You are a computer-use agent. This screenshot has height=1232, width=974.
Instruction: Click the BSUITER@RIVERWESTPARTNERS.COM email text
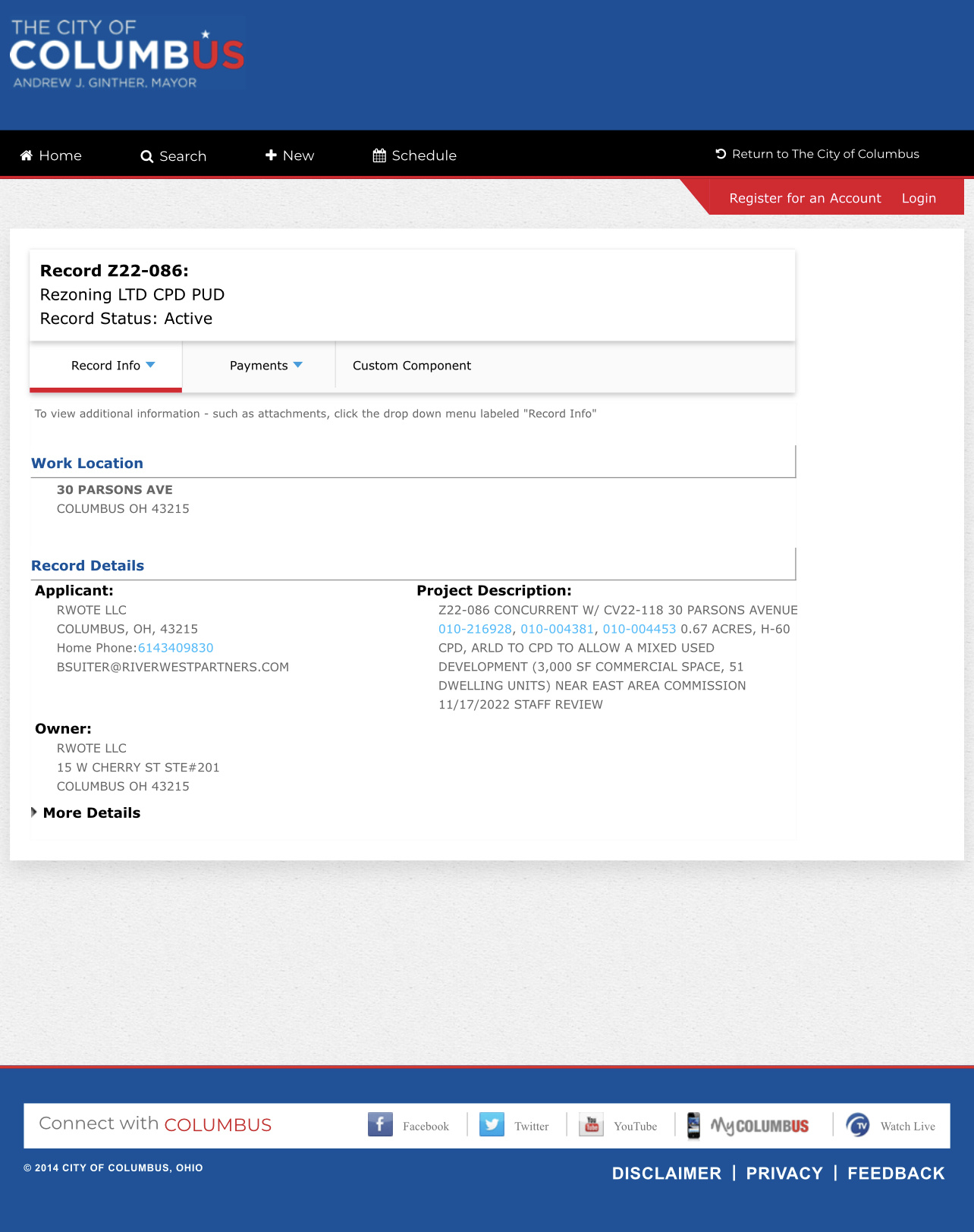[173, 667]
